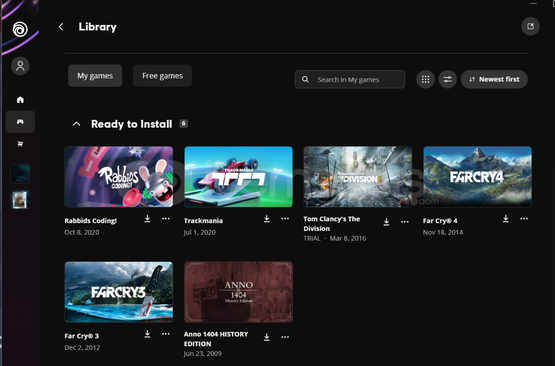Click the Search in My games field
This screenshot has height=366, width=555.
pyautogui.click(x=350, y=79)
